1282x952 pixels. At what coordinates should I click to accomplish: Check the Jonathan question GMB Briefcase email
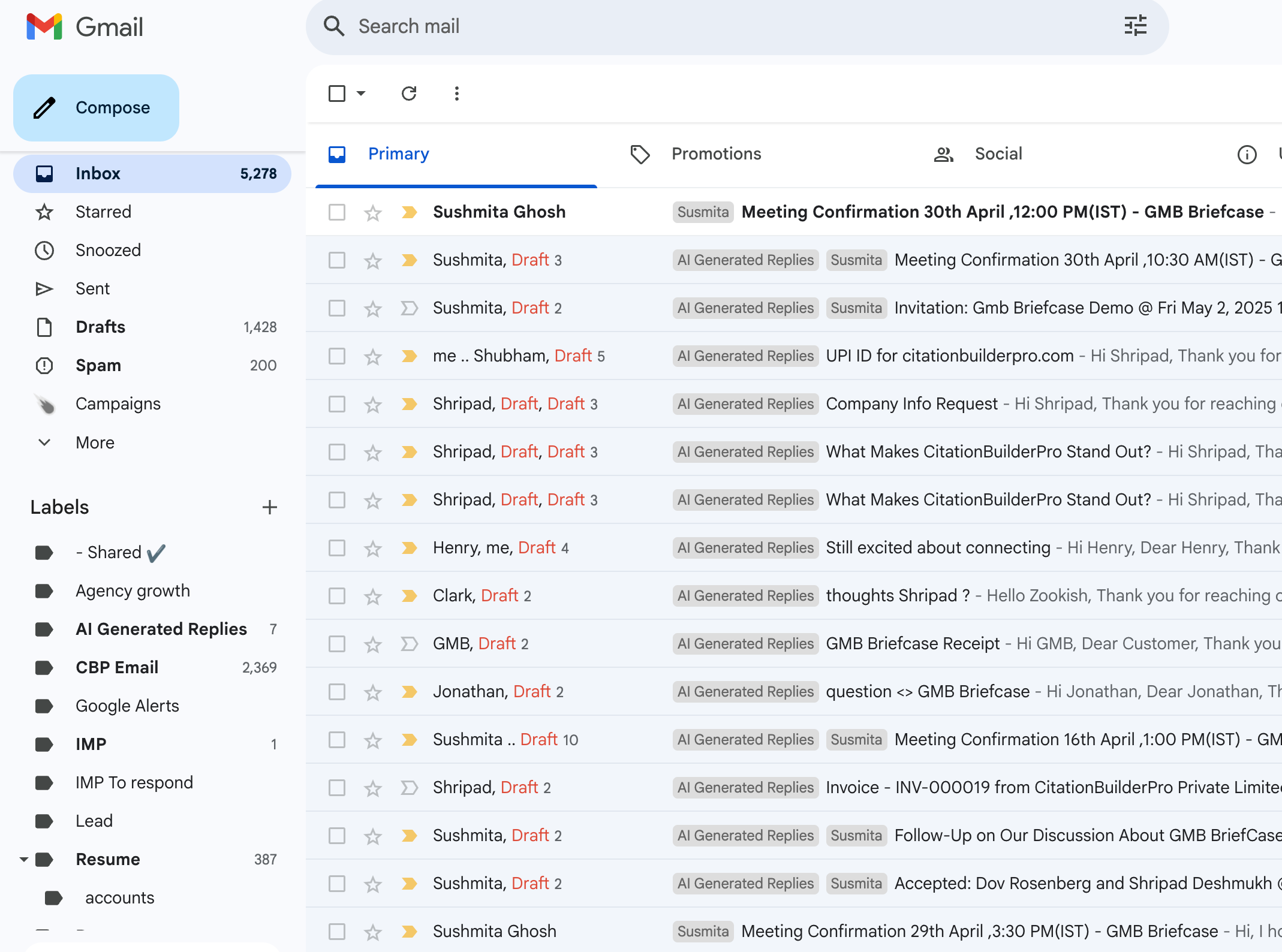point(337,692)
